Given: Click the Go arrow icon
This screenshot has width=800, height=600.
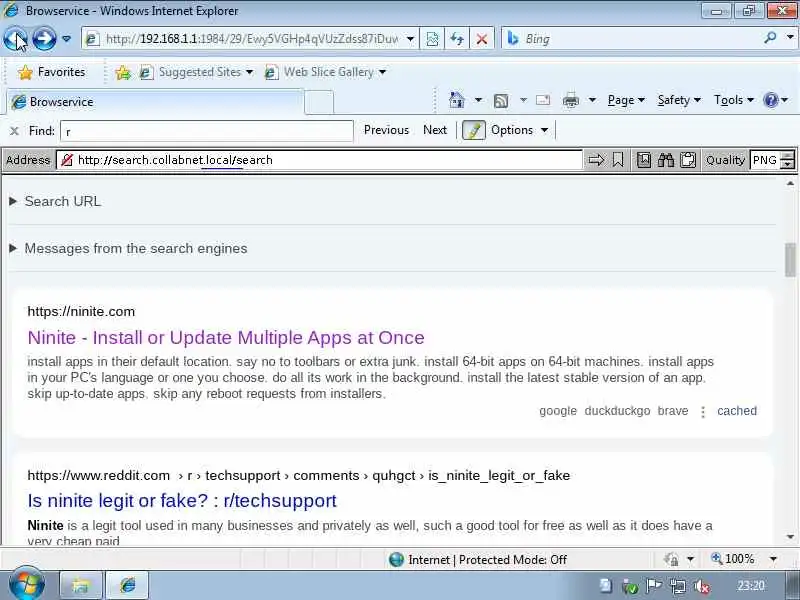Looking at the screenshot, I should click(596, 160).
